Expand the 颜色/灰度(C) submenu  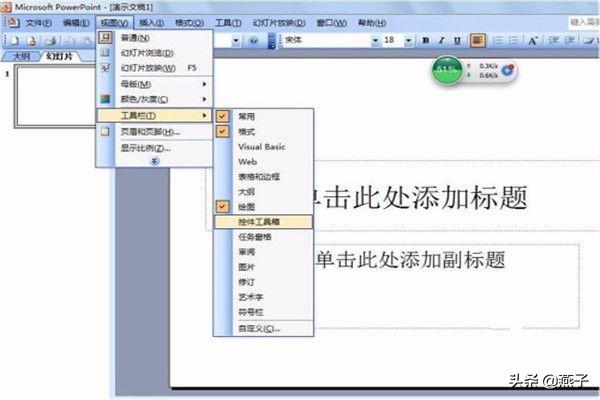154,99
